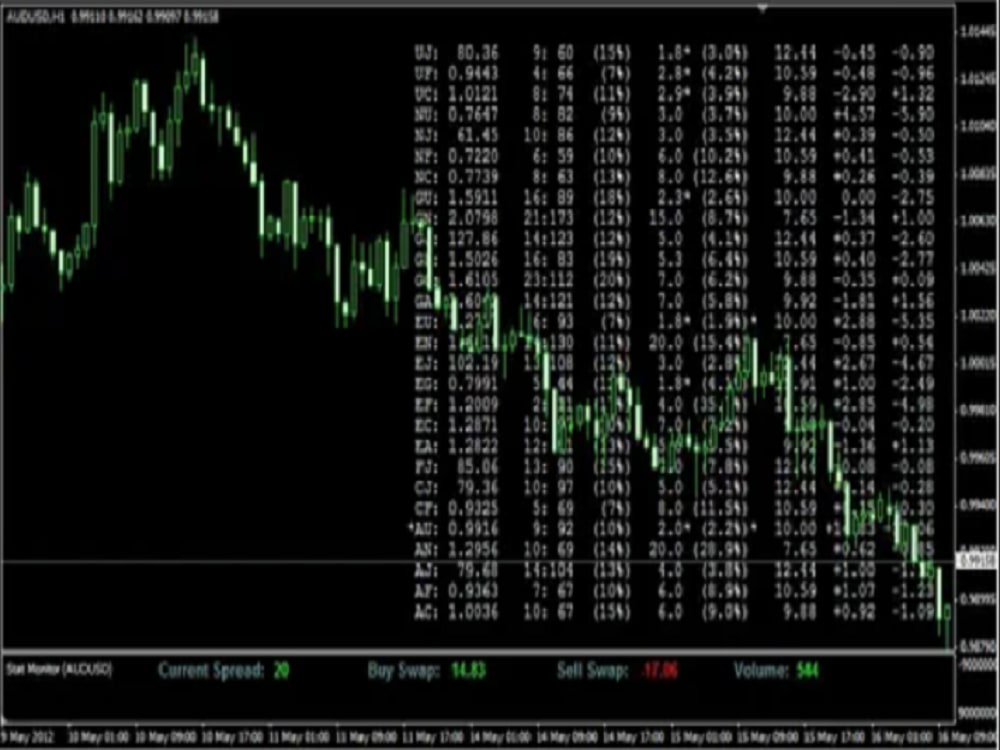
Task: Click the CF row price 0.9325
Action: [473, 508]
